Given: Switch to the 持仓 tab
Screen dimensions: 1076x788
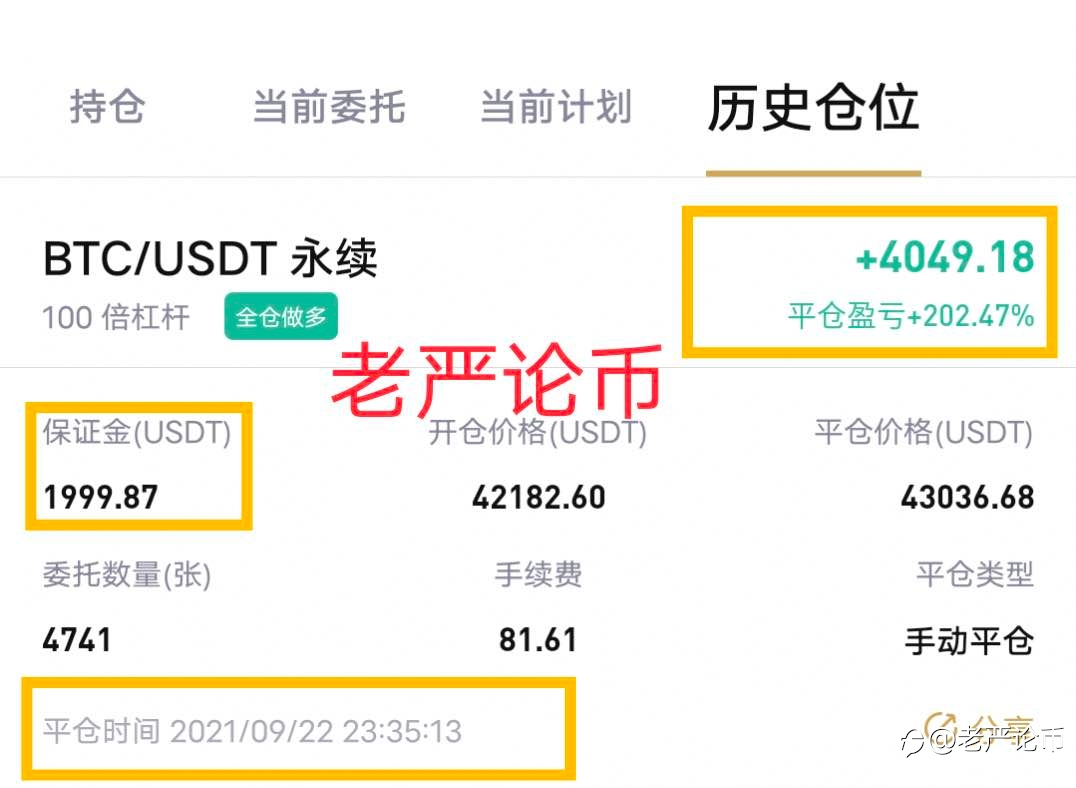Looking at the screenshot, I should click(107, 107).
